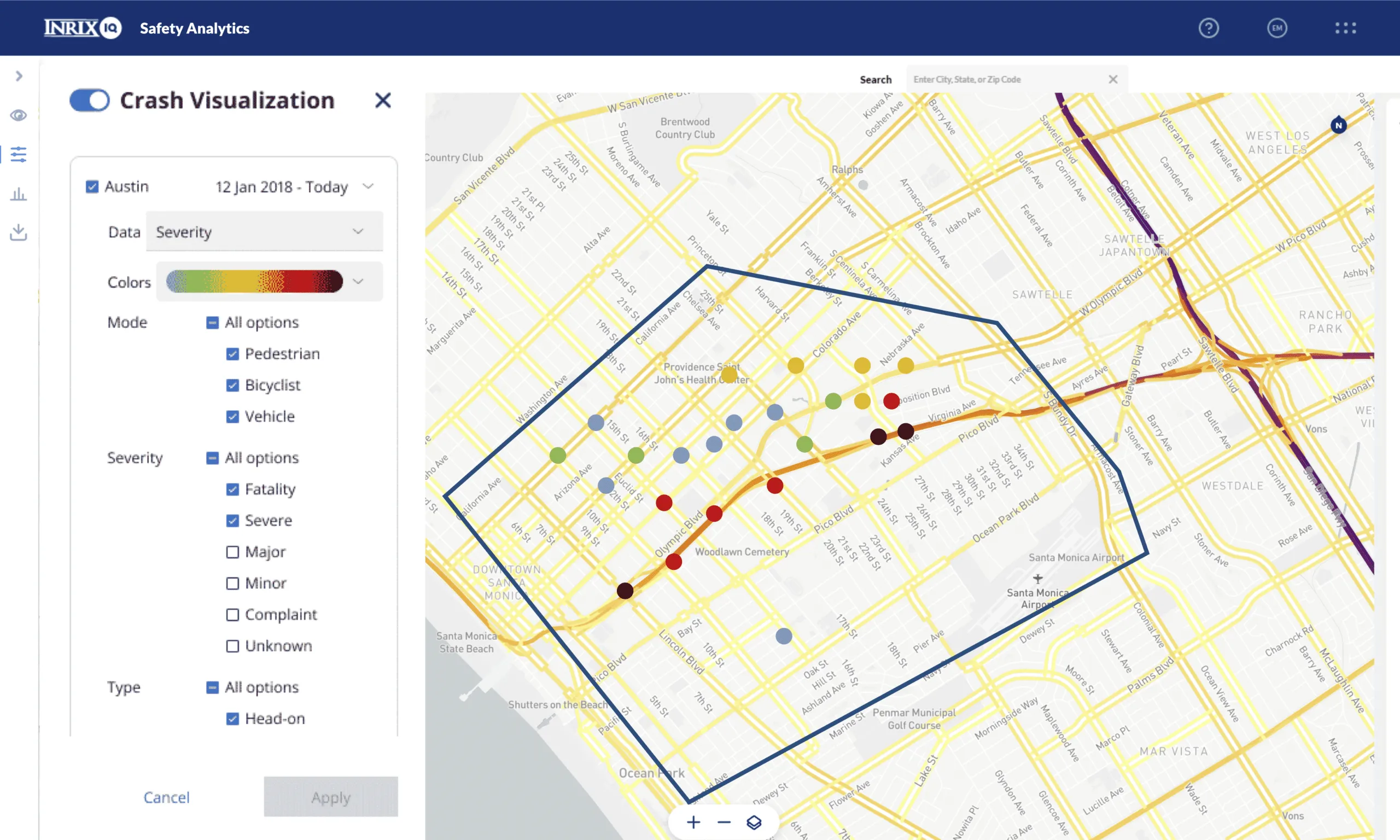Open the filter sliders sidebar icon
Image resolution: width=1400 pixels, height=840 pixels.
[18, 154]
